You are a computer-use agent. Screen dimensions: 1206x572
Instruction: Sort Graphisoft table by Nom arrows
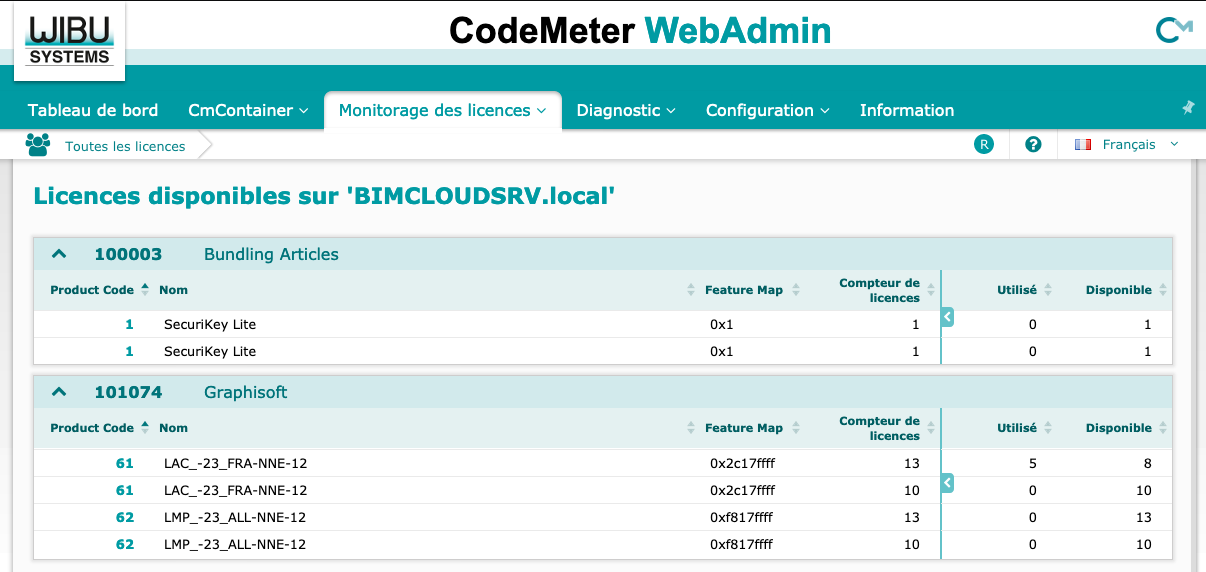click(691, 428)
